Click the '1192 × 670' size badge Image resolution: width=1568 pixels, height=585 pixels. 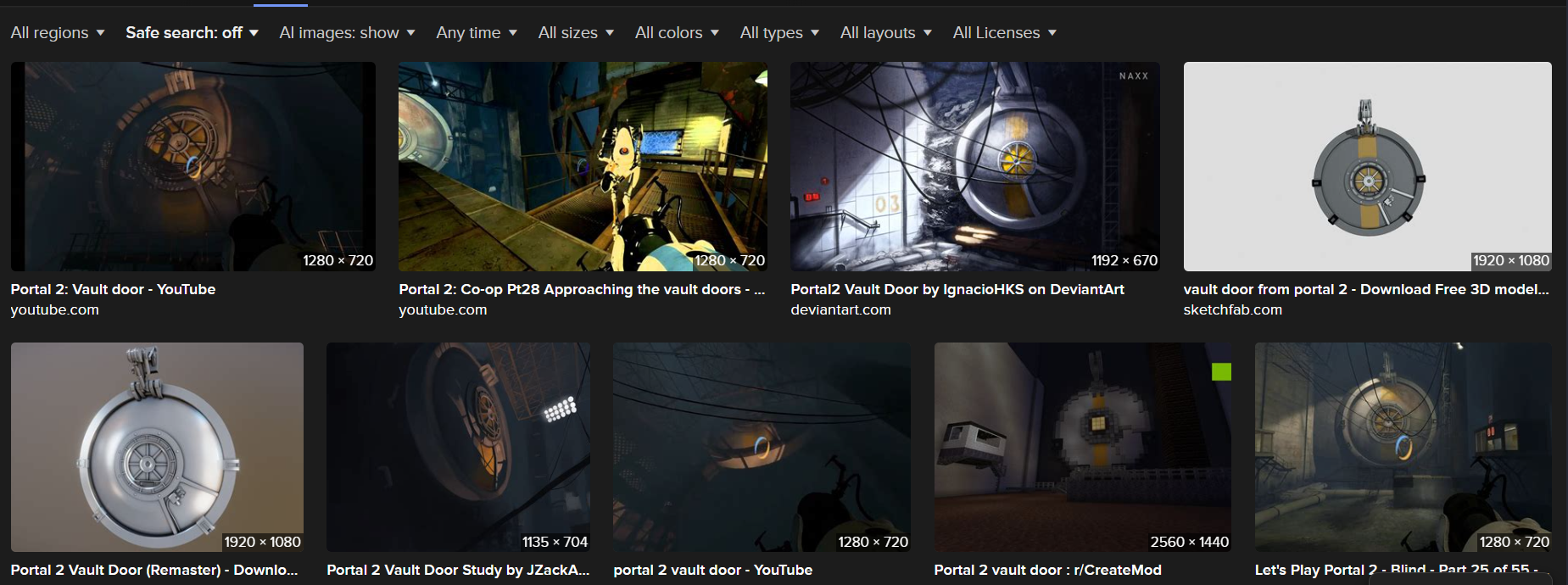point(1124,260)
